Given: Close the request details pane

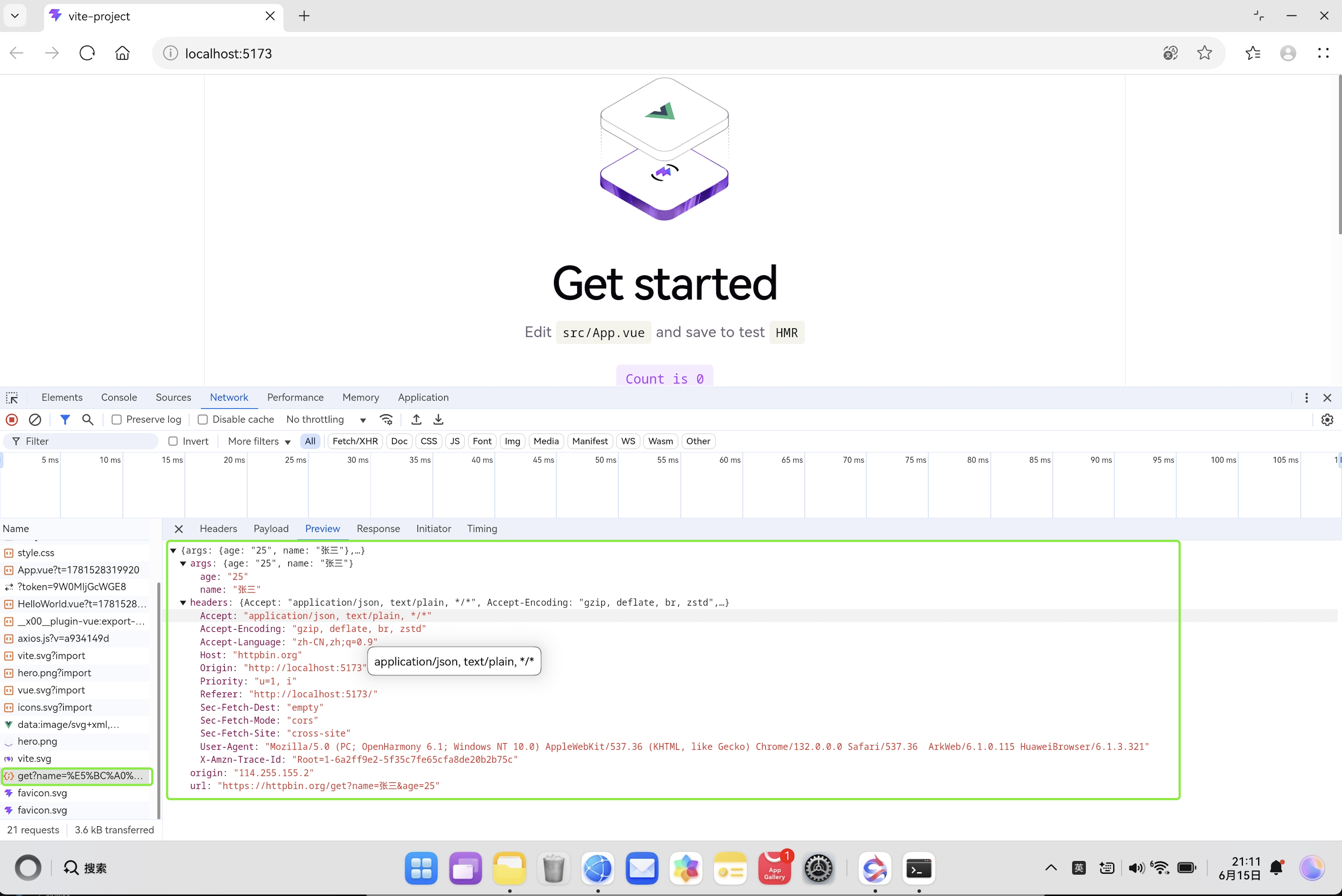Looking at the screenshot, I should pos(179,529).
